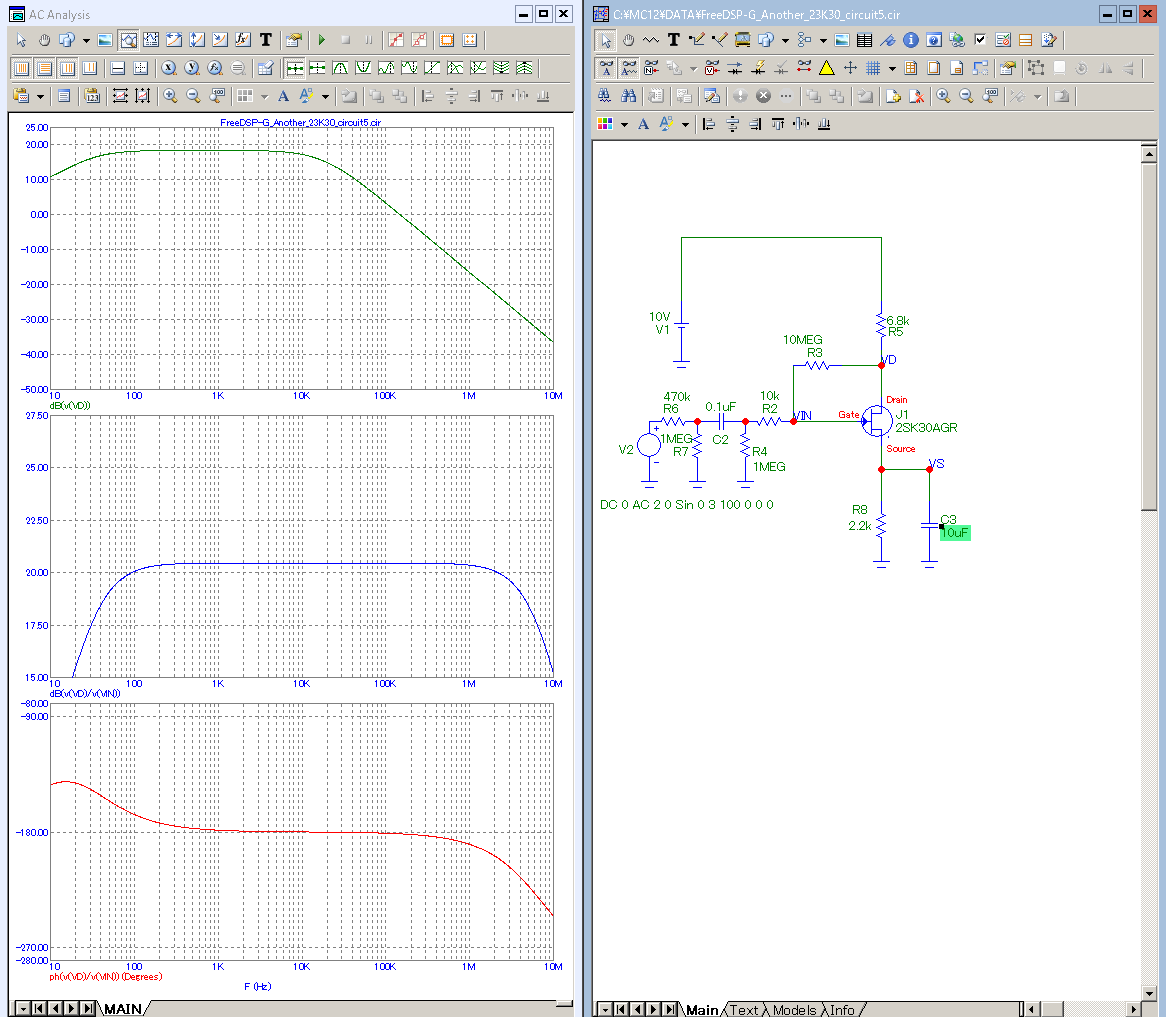Select the Vertical Tag tool
1166x1017 pixels.
(197, 40)
